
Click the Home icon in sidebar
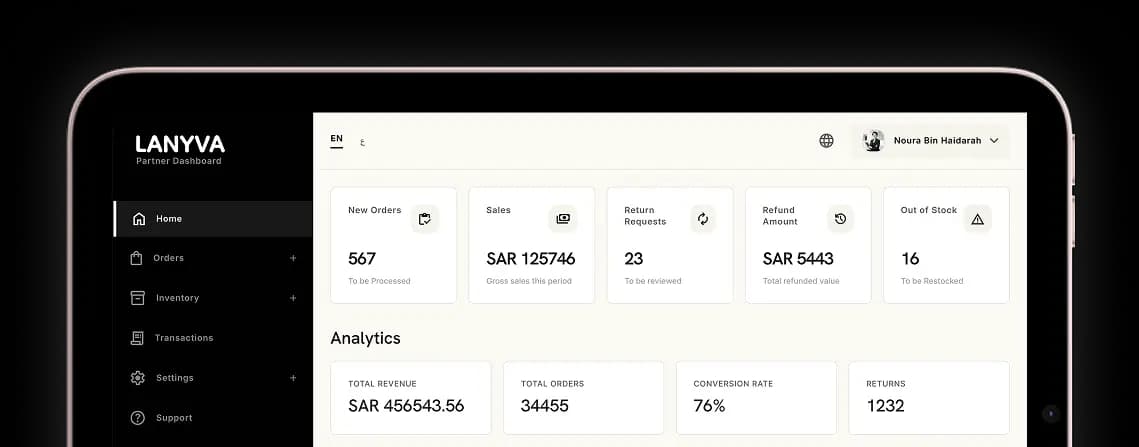click(139, 219)
